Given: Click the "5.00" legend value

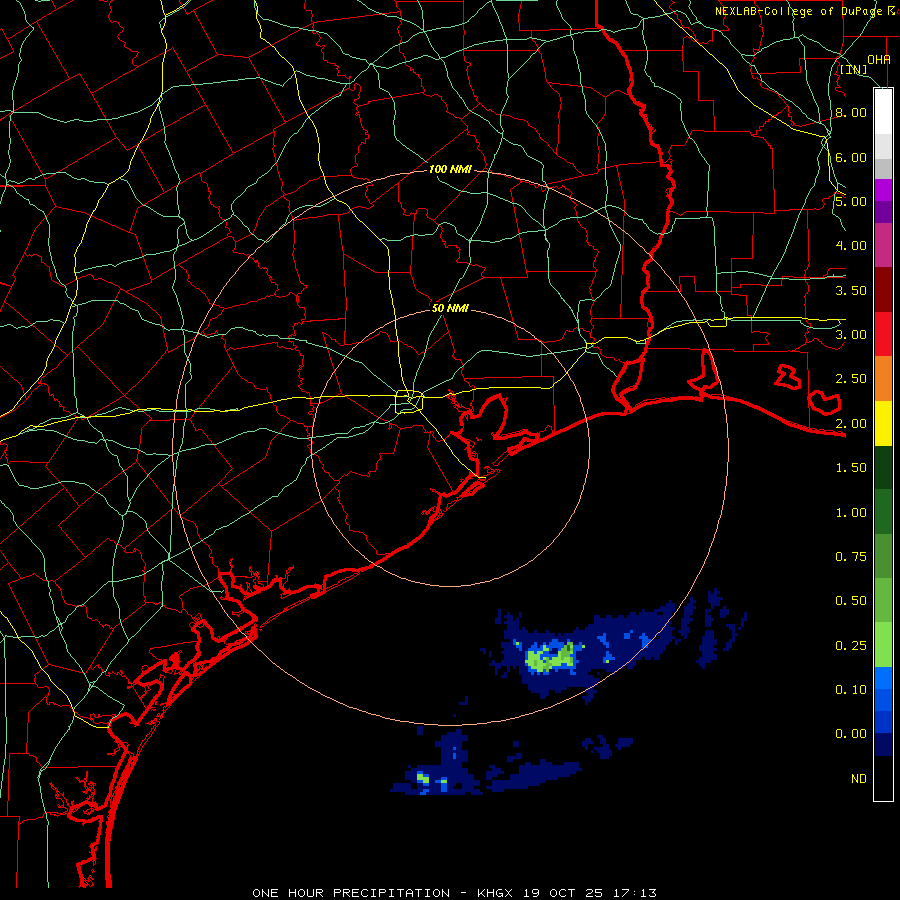Looking at the screenshot, I should click(x=851, y=201).
